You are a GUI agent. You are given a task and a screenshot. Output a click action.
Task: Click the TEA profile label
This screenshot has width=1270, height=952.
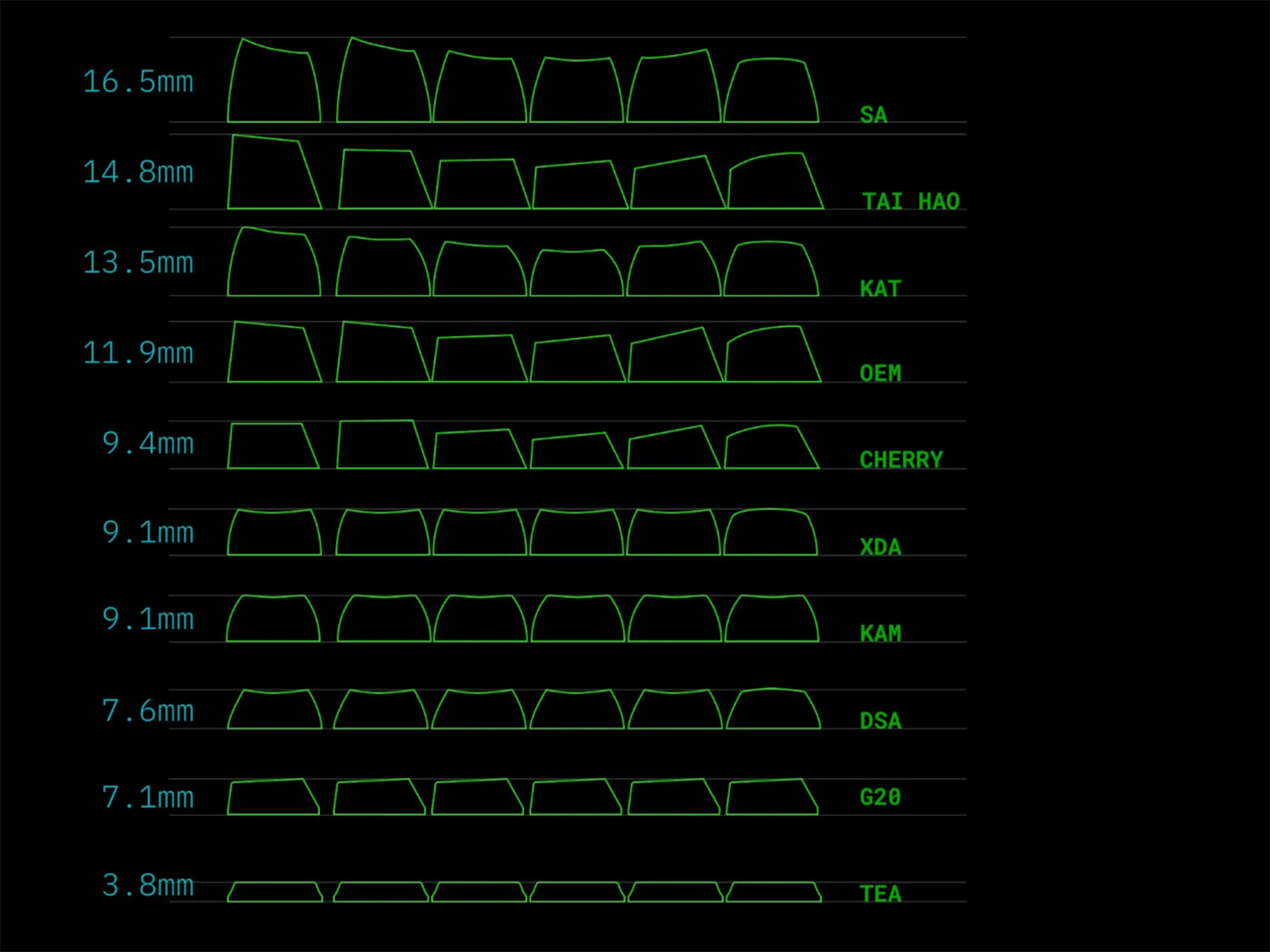[880, 894]
